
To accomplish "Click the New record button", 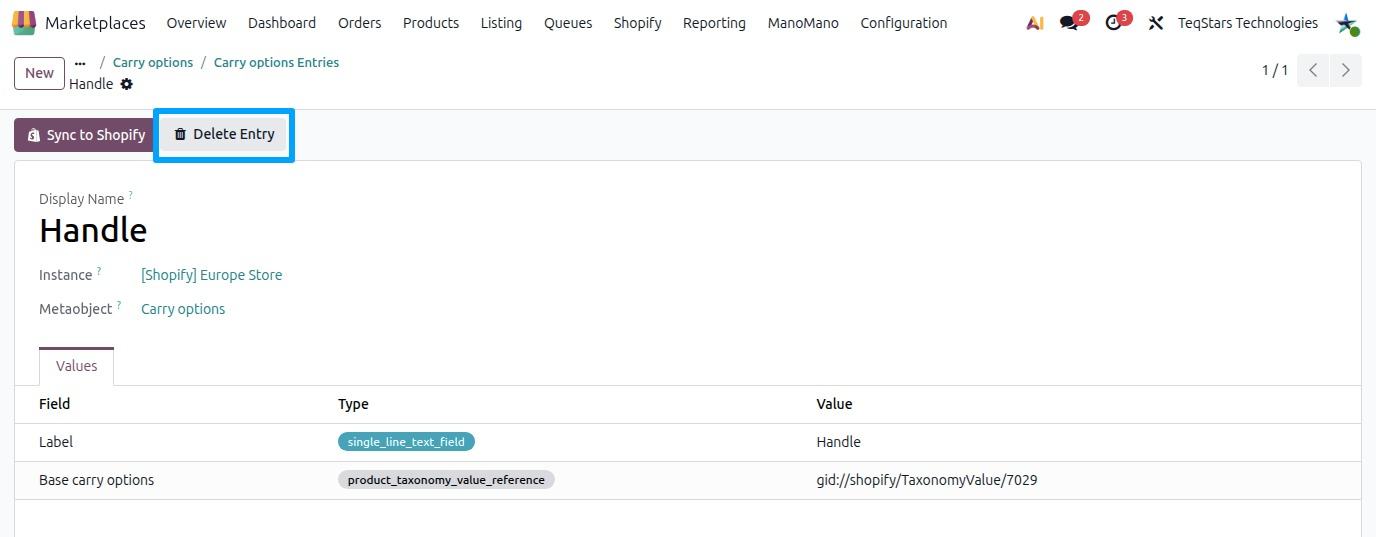I will [x=39, y=73].
